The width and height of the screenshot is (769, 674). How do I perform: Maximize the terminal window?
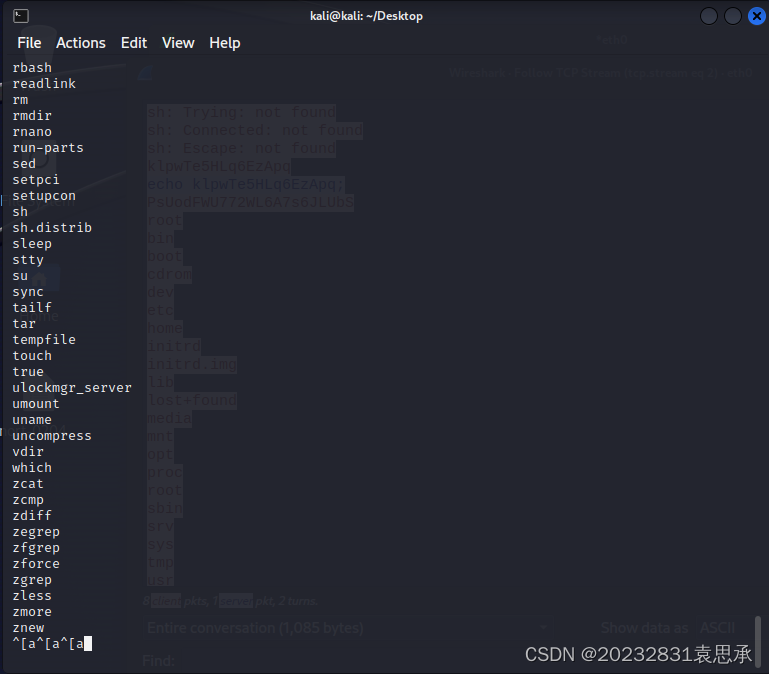pos(733,16)
